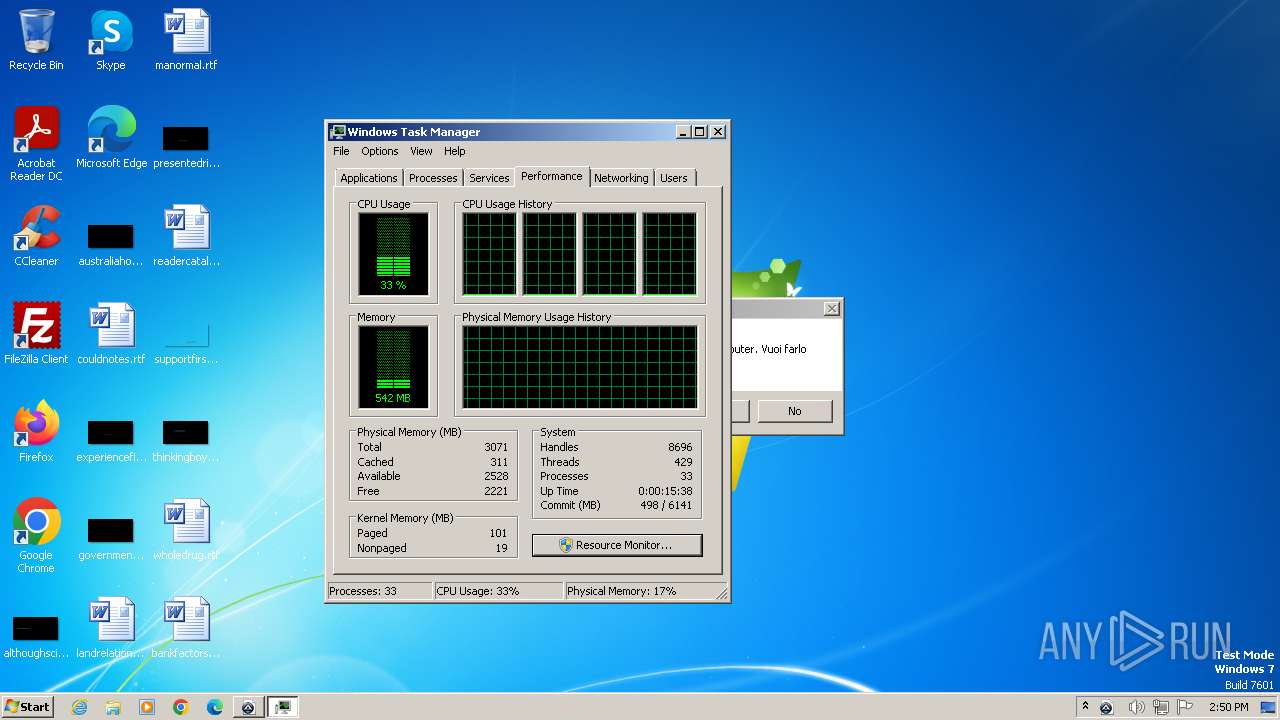Click No in the background dialog

pyautogui.click(x=794, y=411)
